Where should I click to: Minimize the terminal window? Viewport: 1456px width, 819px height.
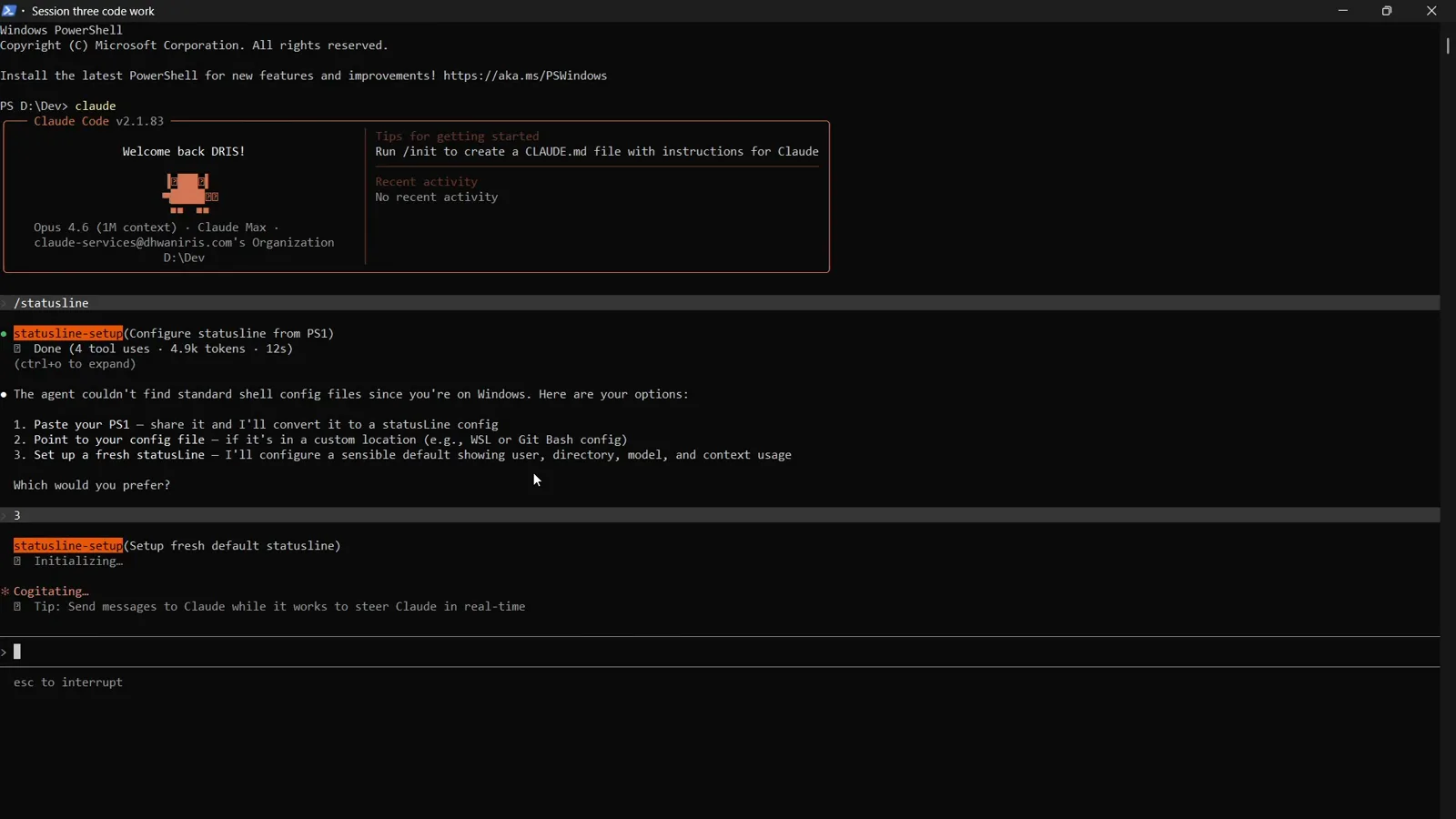click(1342, 11)
